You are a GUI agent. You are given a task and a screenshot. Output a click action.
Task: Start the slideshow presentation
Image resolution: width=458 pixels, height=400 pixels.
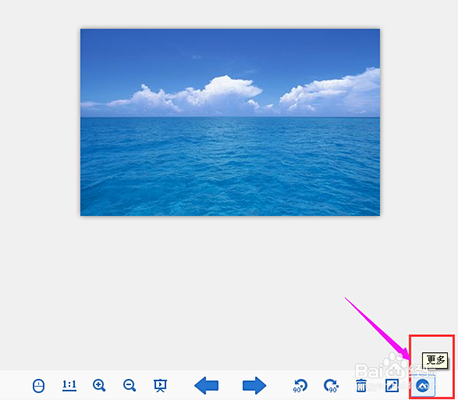click(160, 386)
